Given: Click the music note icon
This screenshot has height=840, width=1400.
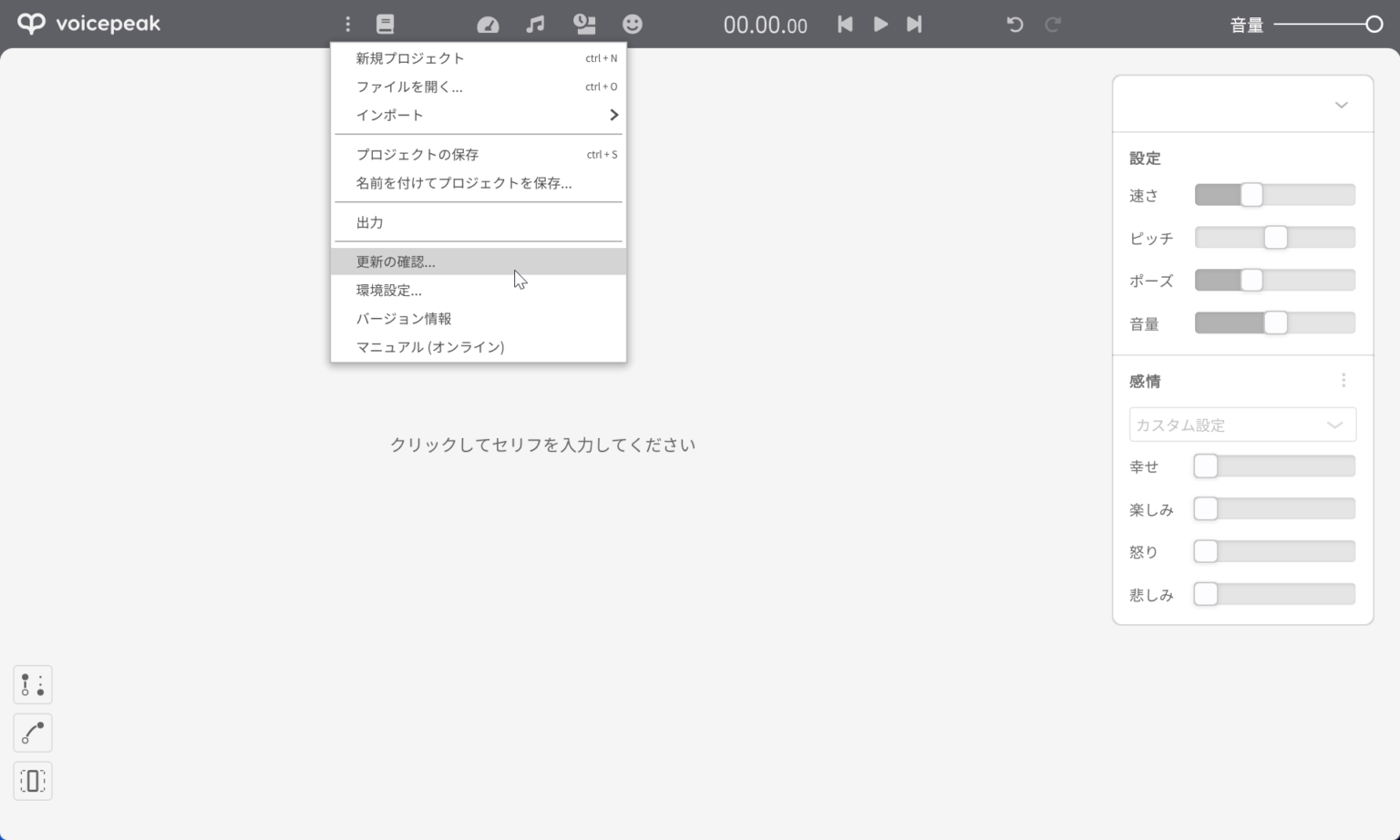Looking at the screenshot, I should click(535, 25).
